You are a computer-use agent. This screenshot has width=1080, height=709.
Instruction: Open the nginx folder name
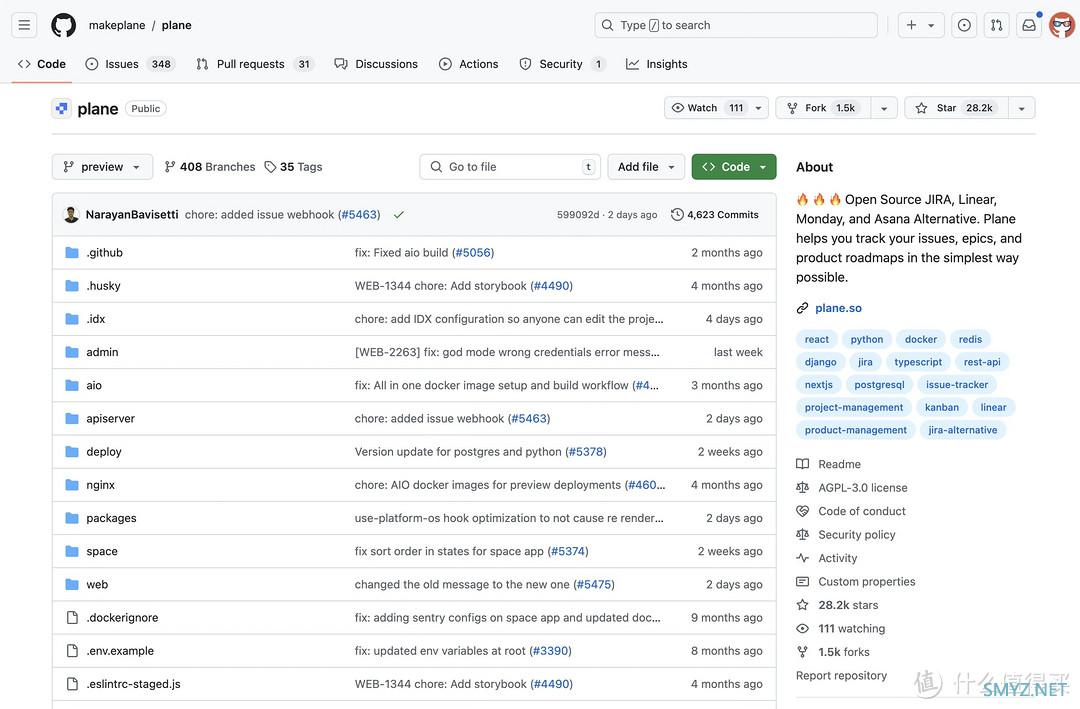pyautogui.click(x=101, y=484)
